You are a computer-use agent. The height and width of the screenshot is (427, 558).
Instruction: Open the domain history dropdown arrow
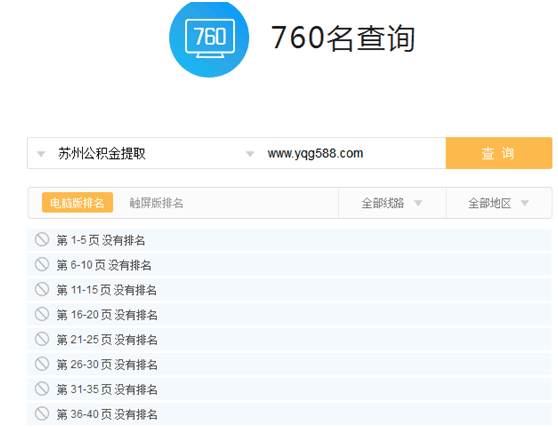250,154
